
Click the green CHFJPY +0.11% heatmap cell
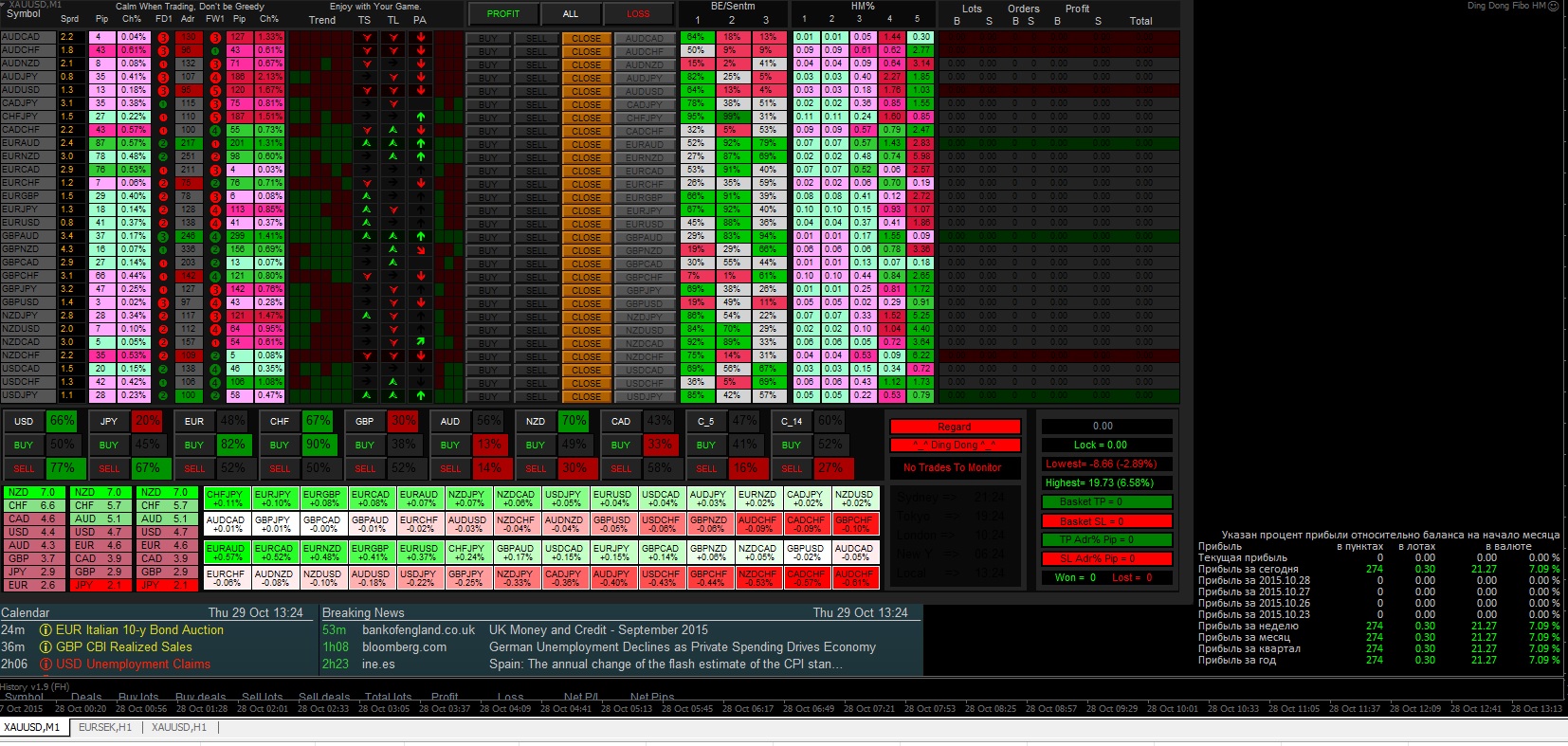[x=226, y=499]
